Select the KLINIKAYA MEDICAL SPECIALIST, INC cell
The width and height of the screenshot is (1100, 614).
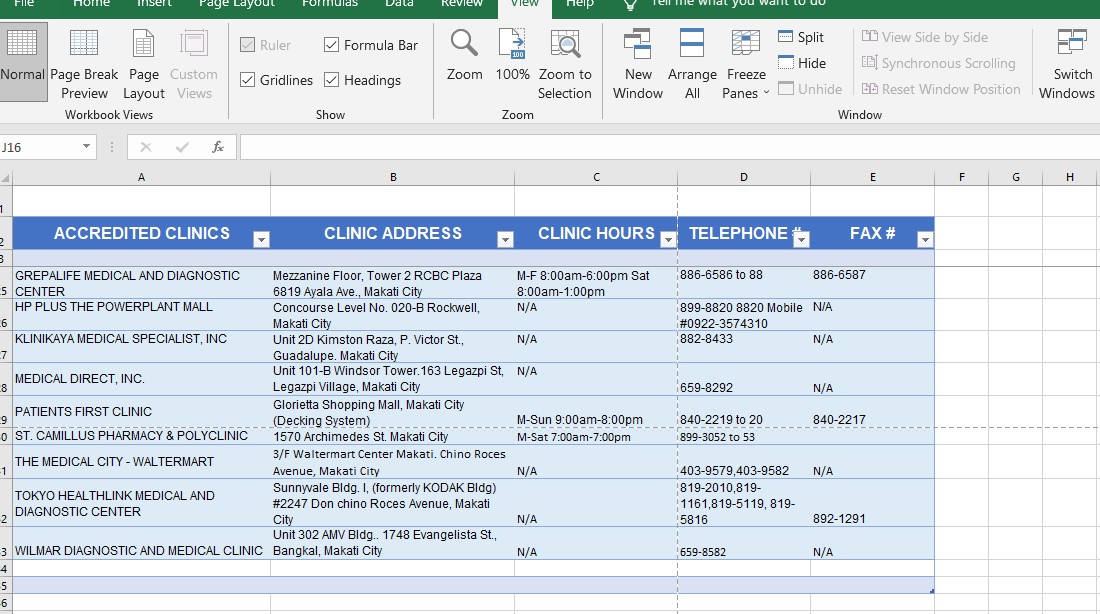click(141, 347)
